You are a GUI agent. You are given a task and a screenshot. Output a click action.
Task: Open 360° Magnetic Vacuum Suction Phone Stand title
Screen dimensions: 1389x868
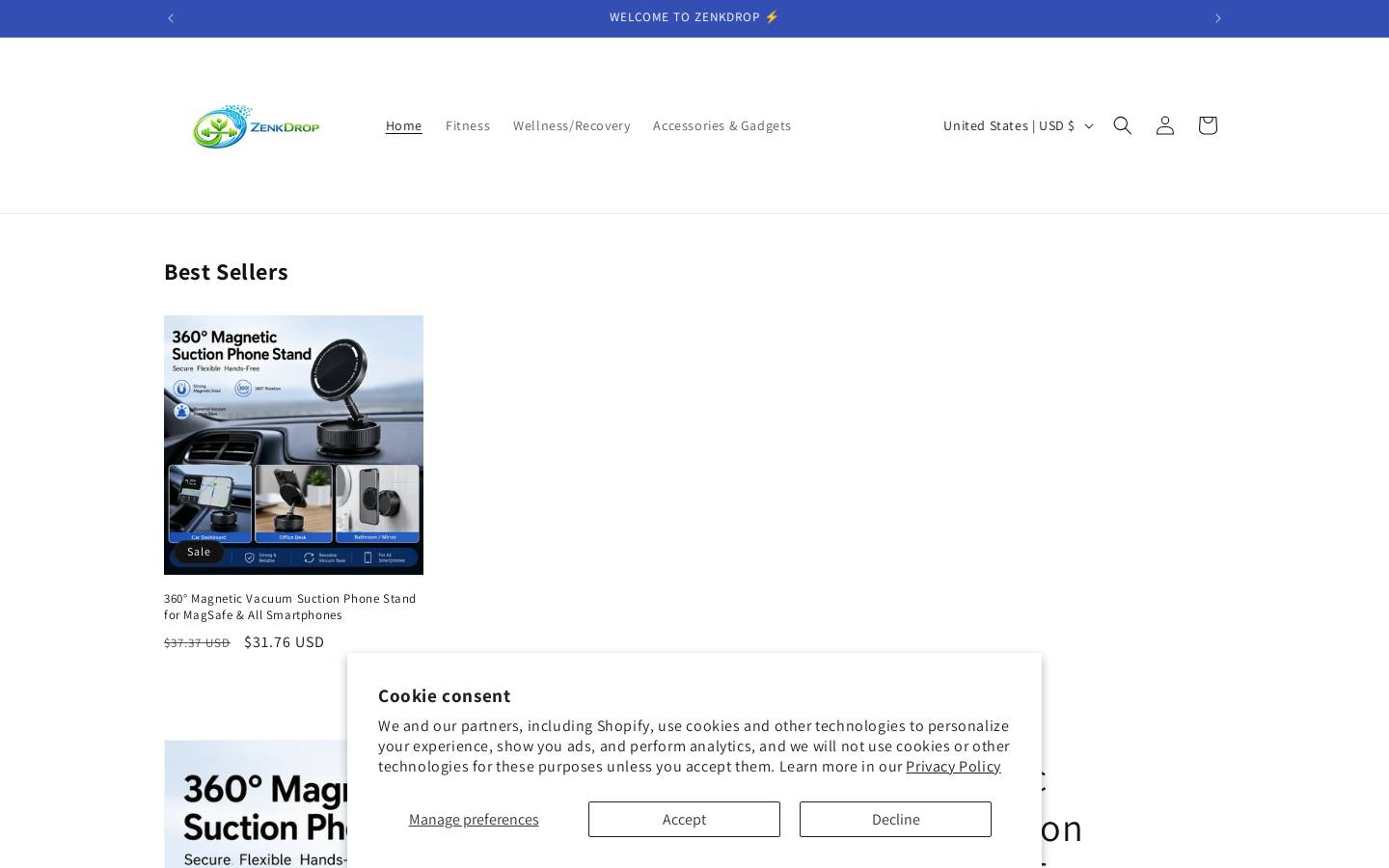[290, 607]
